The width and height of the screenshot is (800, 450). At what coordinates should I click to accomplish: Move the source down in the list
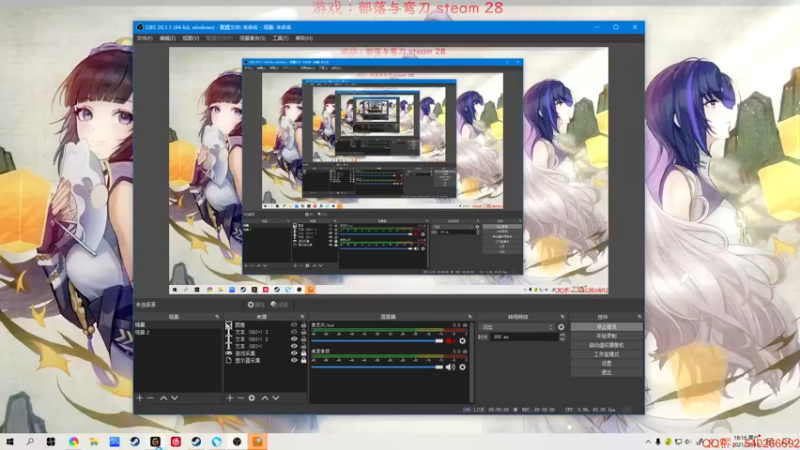point(276,397)
